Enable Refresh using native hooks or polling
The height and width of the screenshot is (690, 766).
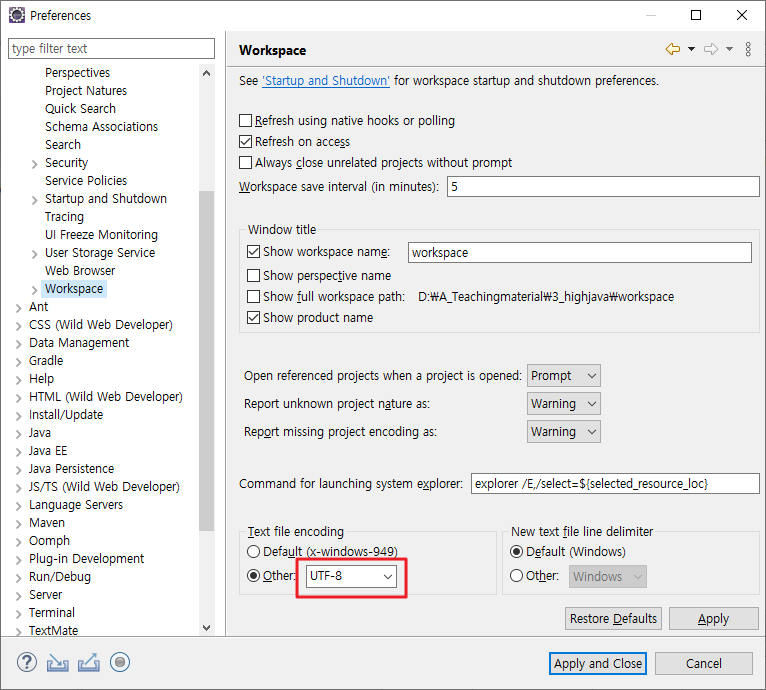tap(245, 120)
